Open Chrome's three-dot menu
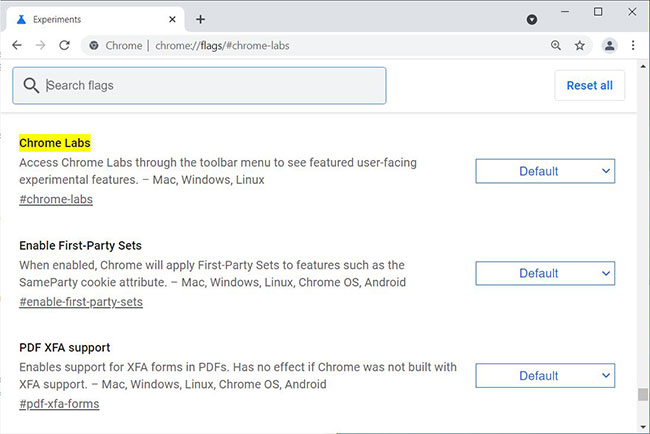 [633, 45]
